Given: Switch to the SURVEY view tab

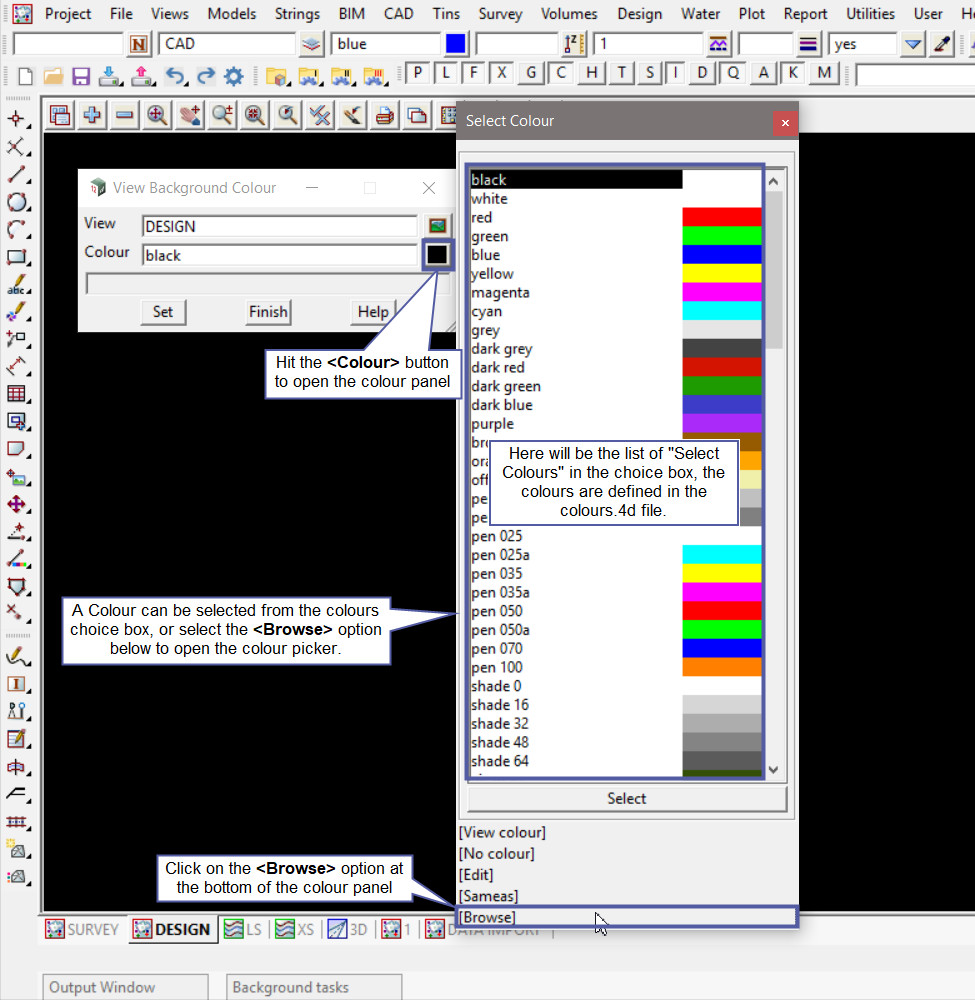Looking at the screenshot, I should pos(83,930).
